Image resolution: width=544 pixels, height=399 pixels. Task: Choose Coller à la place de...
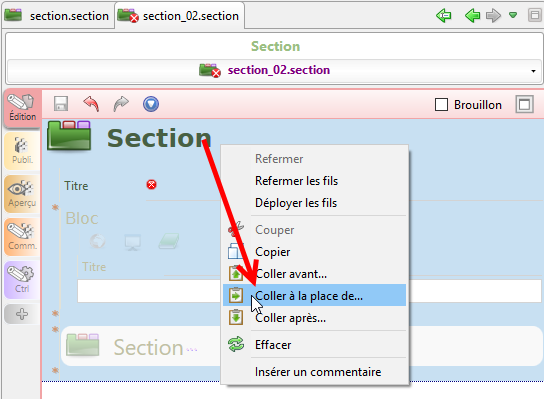315,296
